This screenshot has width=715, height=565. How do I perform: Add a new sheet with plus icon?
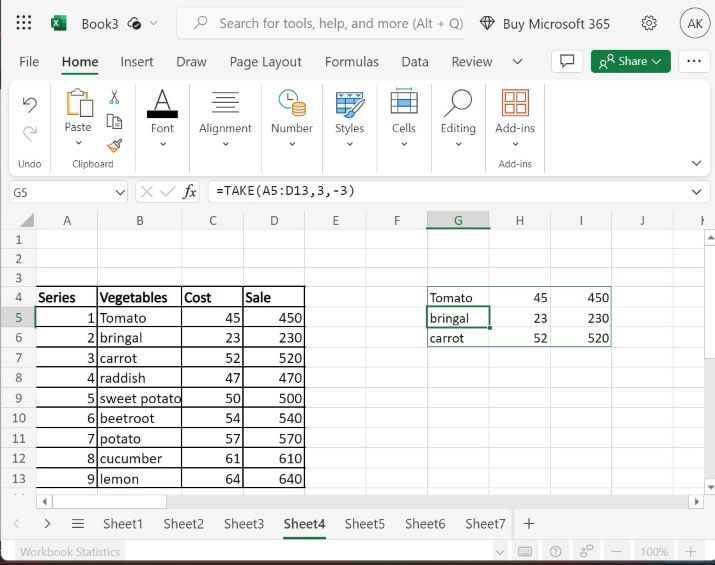click(529, 524)
